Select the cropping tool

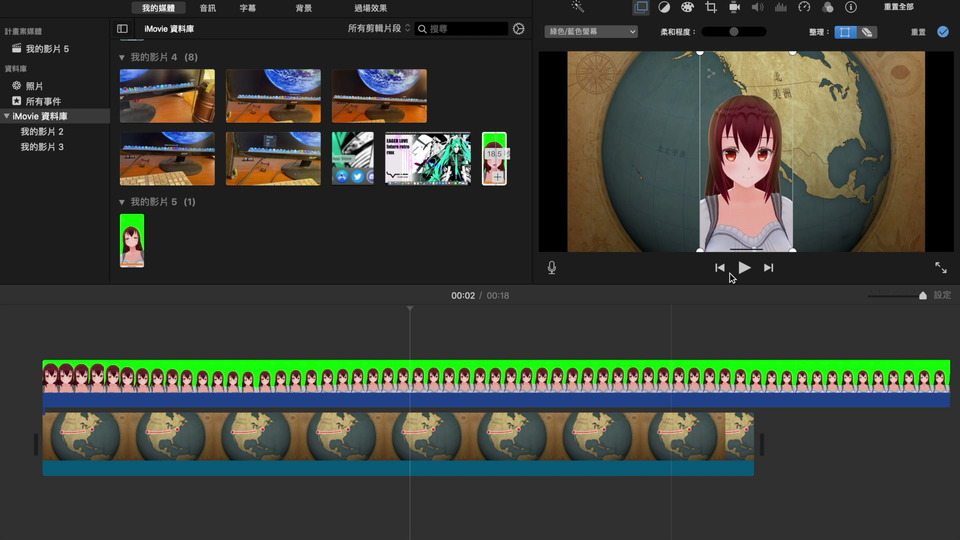tap(711, 7)
